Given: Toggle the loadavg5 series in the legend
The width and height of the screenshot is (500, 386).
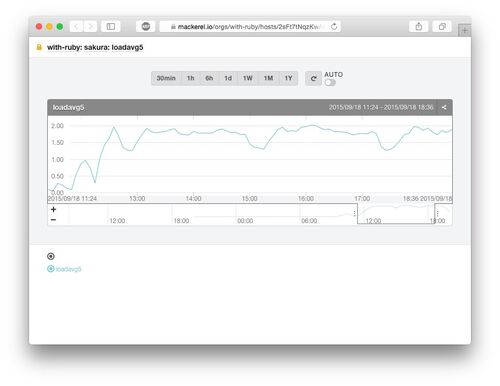Looking at the screenshot, I should click(64, 269).
